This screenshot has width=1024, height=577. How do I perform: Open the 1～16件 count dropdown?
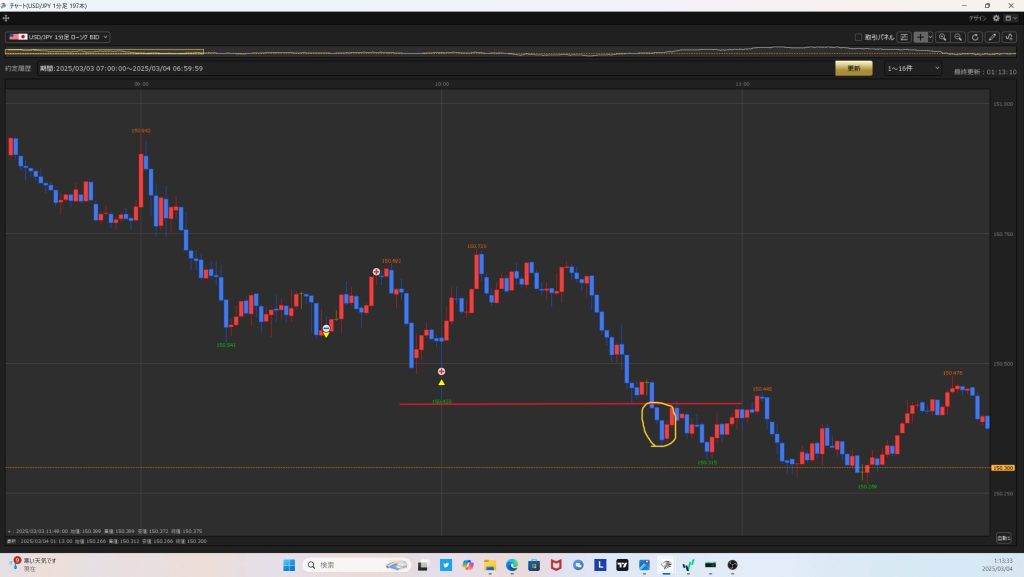[913, 68]
